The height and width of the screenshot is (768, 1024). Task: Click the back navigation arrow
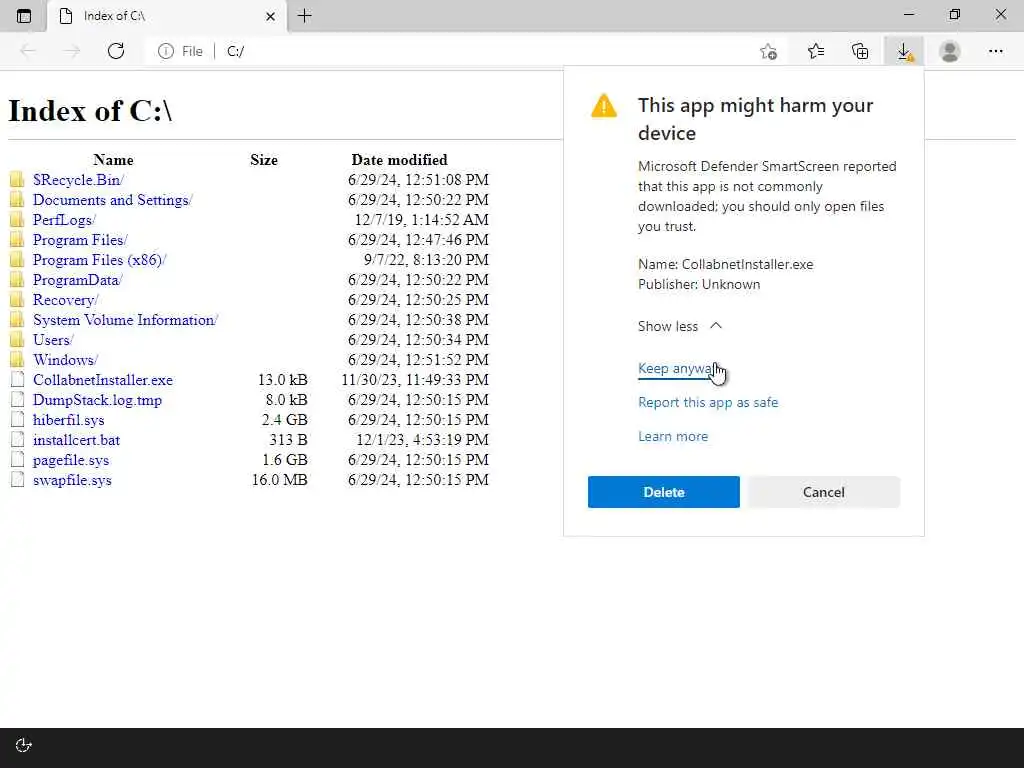pyautogui.click(x=28, y=51)
